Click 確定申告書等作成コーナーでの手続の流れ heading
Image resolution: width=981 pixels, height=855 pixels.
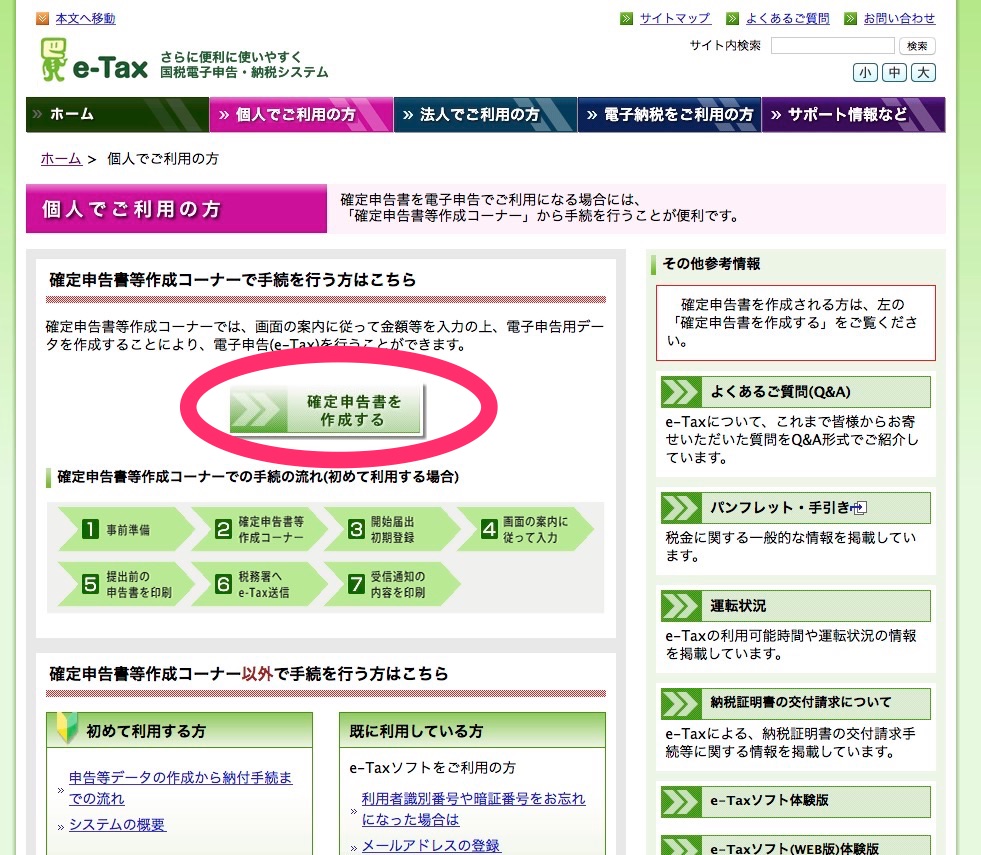[258, 477]
